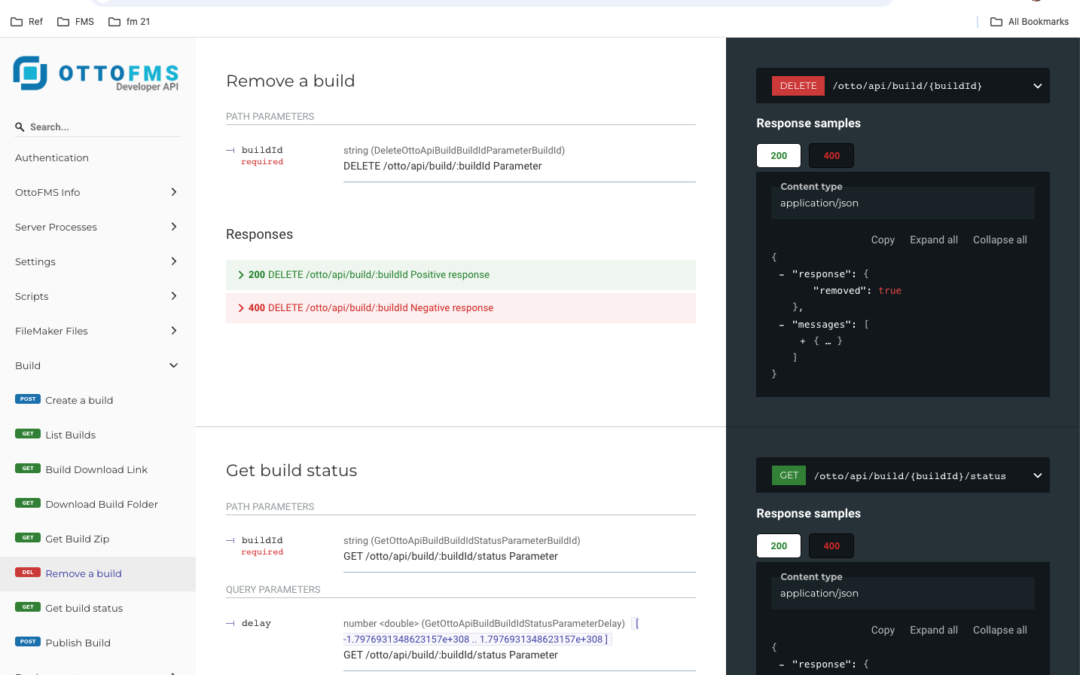Go to Get Build Zip
1080x675 pixels.
pyautogui.click(x=77, y=539)
